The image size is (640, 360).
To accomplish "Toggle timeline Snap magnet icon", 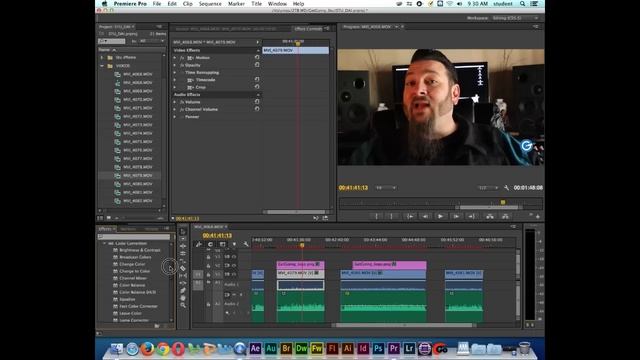I will [210, 244].
